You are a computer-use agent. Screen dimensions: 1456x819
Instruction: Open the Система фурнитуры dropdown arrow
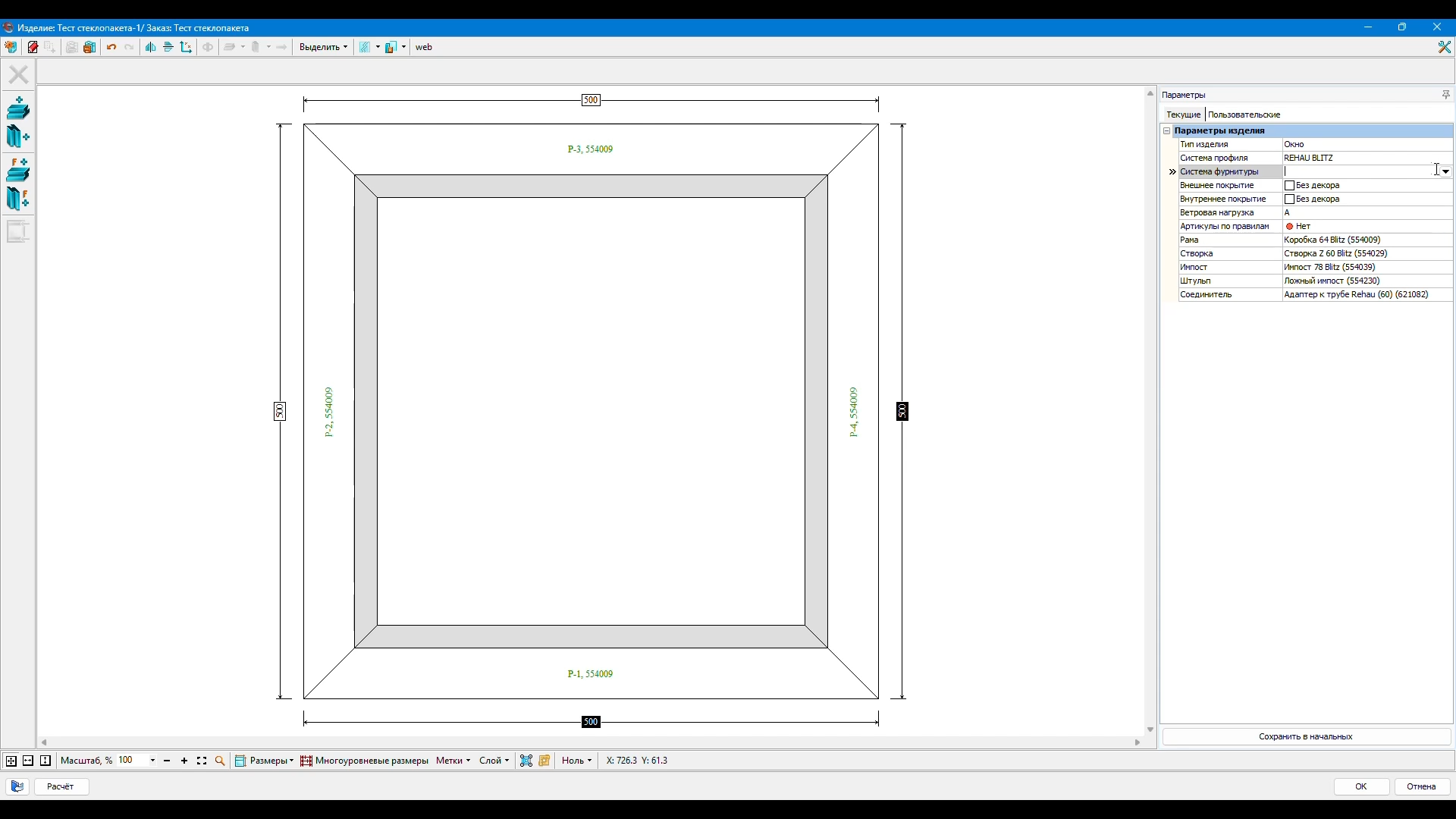click(1446, 172)
